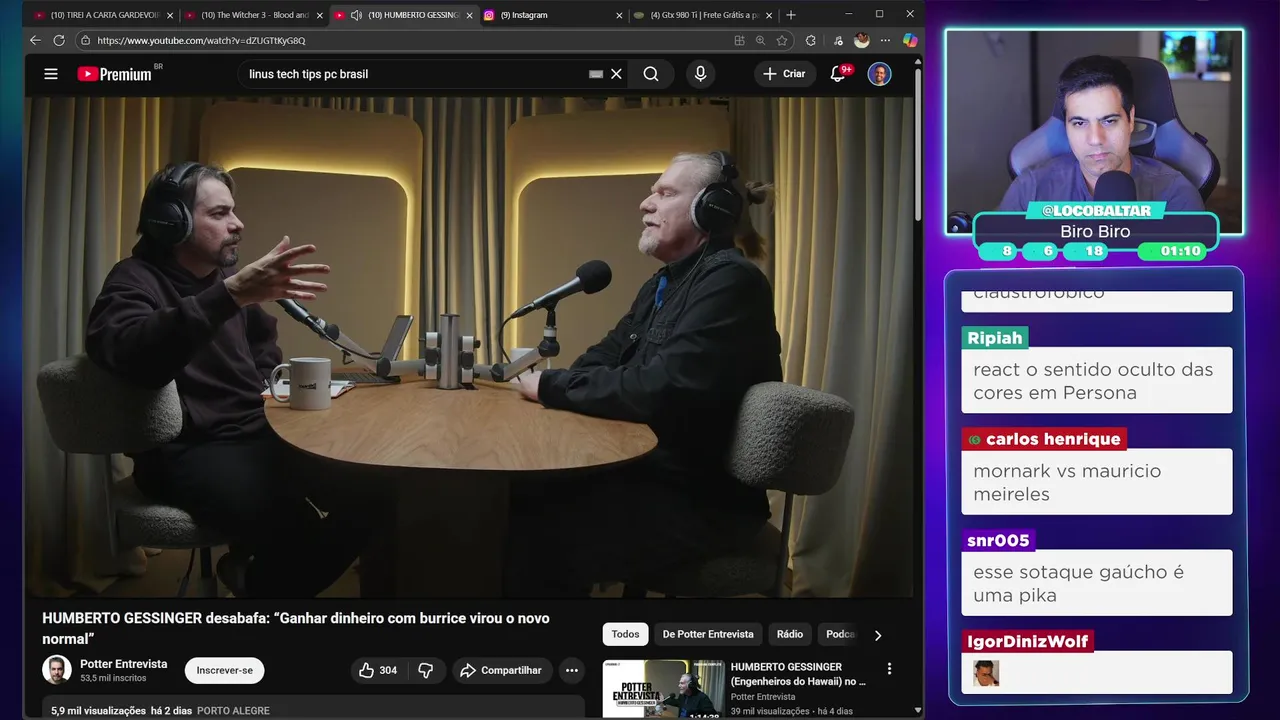1280x720 pixels.
Task: Like the video with thumbs up
Action: pos(379,670)
